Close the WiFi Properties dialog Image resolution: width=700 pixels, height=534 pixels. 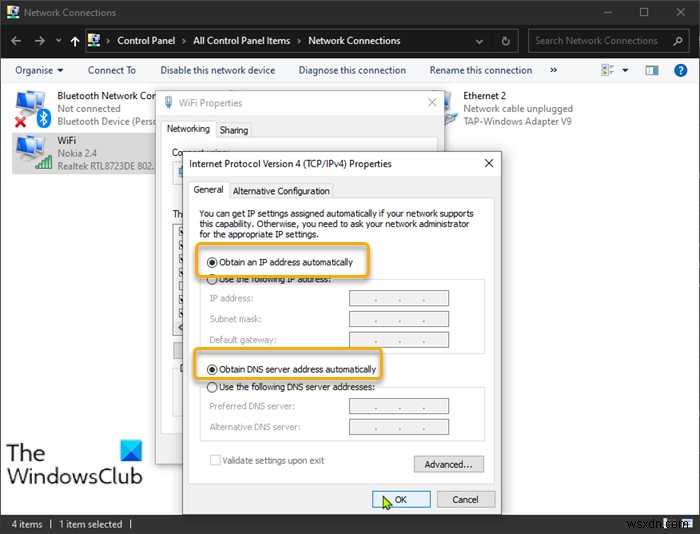point(432,103)
